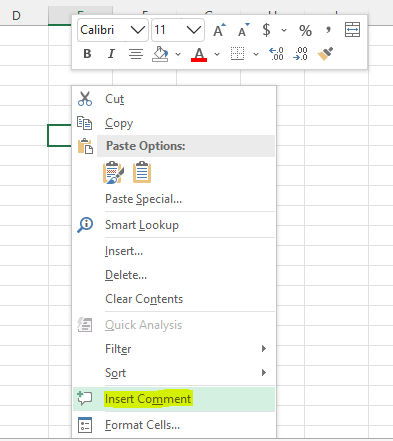Center align the cell text
Screen dimensions: 393x441
tap(136, 54)
